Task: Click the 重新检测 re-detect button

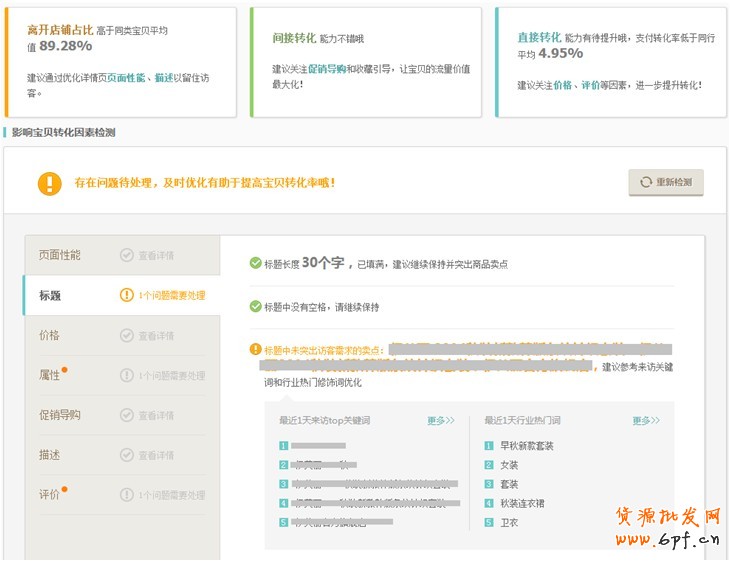Action: [x=666, y=182]
